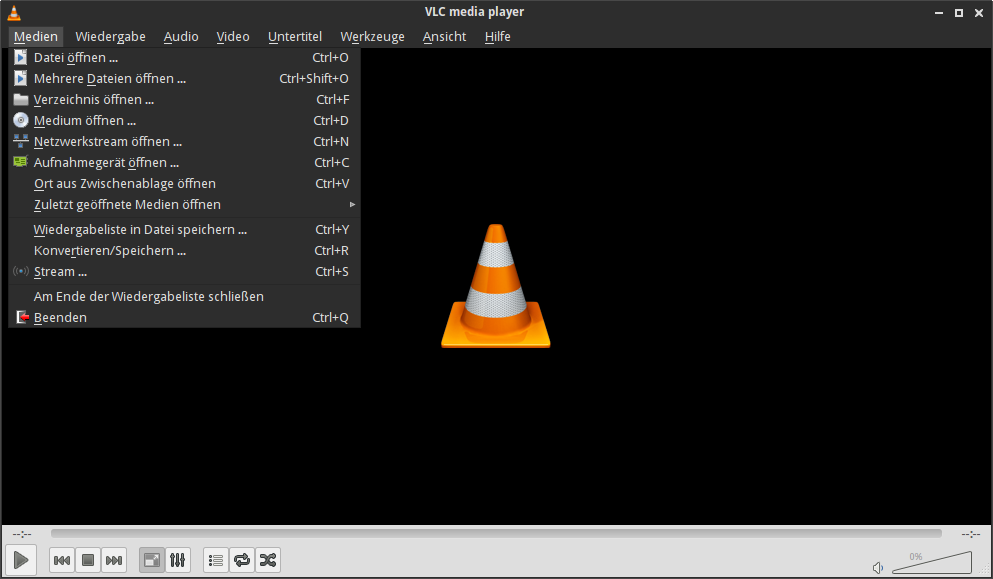Open extended settings equalizer button
The image size is (993, 579).
click(x=178, y=560)
